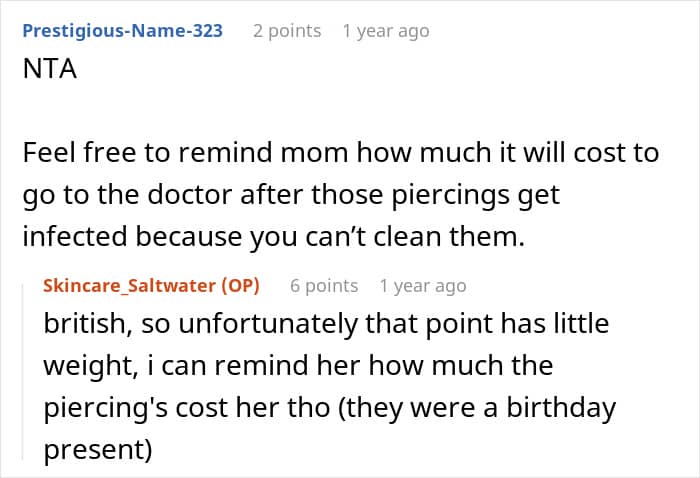The height and width of the screenshot is (478, 700).
Task: Open the reply's "1 year ago" timestamp
Action: pyautogui.click(x=423, y=286)
